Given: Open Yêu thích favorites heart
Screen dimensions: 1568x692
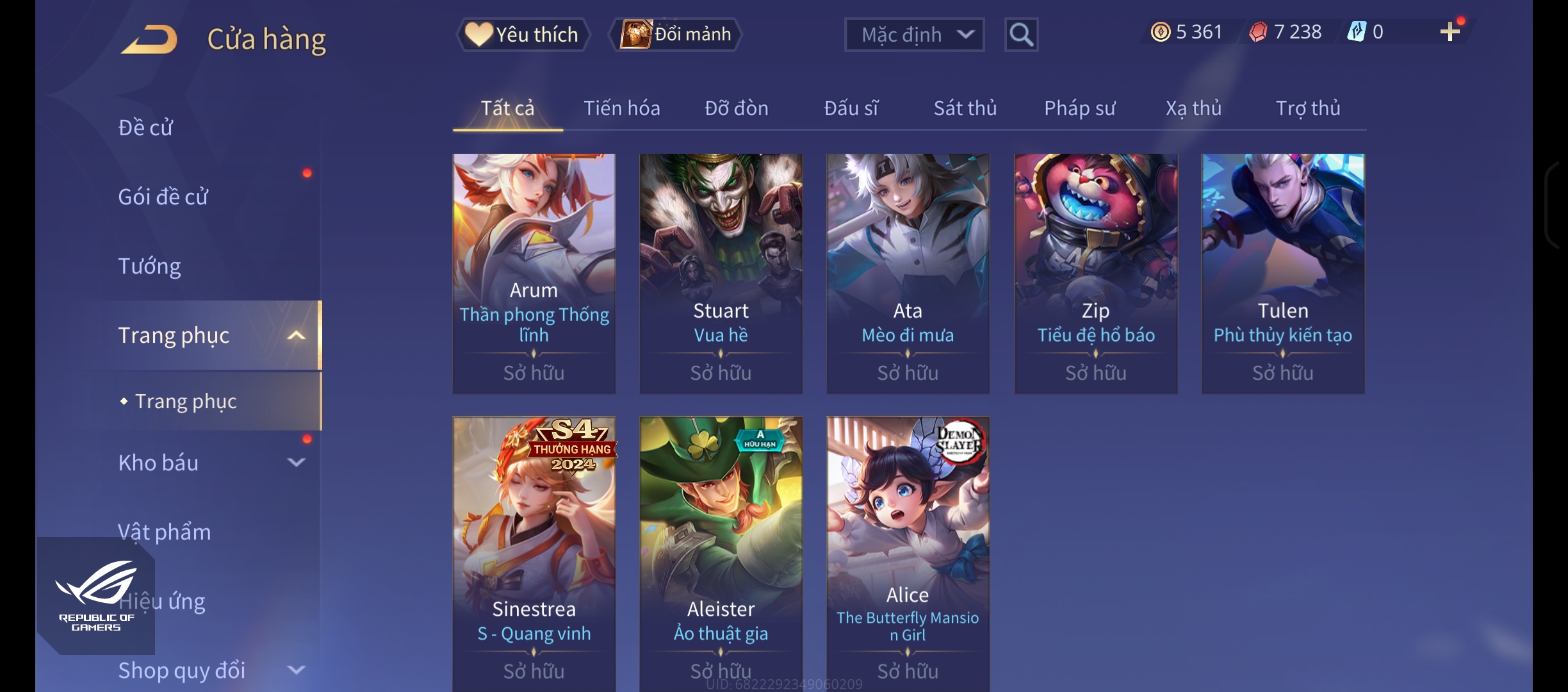Looking at the screenshot, I should [x=523, y=34].
